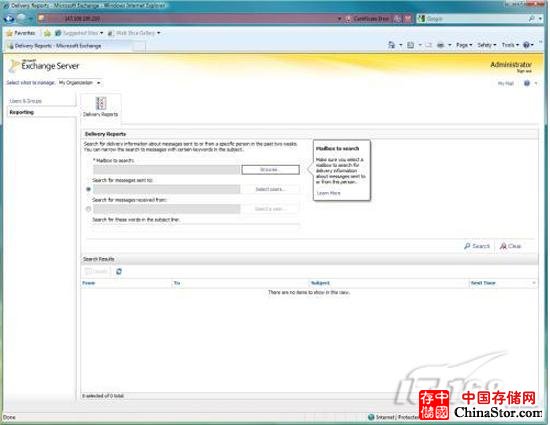Click the browser Forward arrow button
The image size is (550, 425).
22,18
